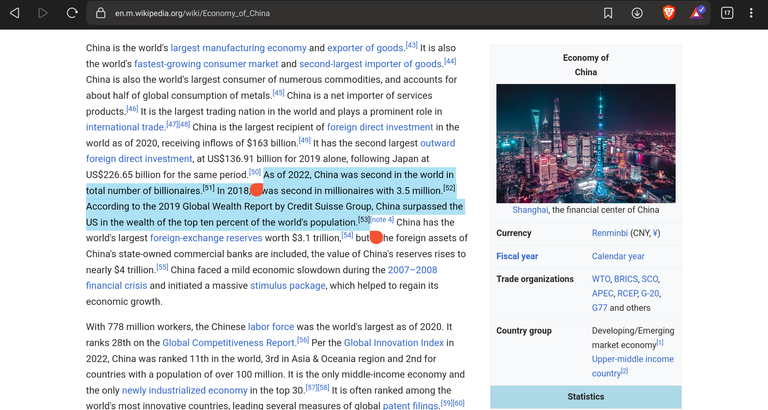Click the Brave Rewards triangle icon
The image size is (768, 410).
[697, 13]
